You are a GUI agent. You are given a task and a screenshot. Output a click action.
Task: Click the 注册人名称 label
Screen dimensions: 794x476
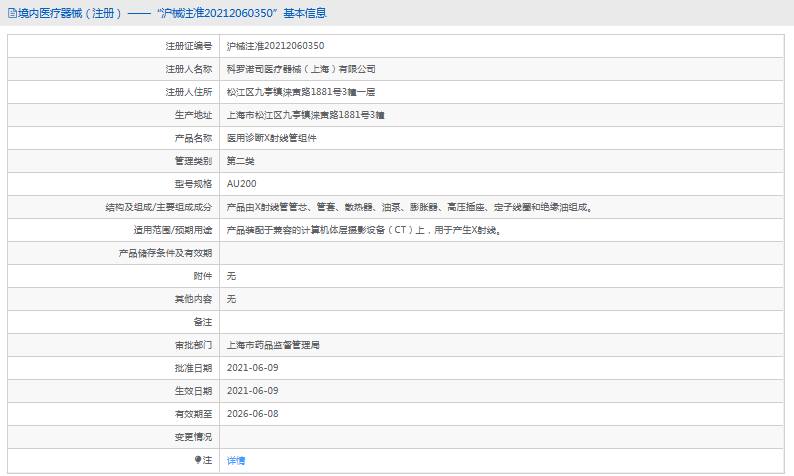[189, 69]
